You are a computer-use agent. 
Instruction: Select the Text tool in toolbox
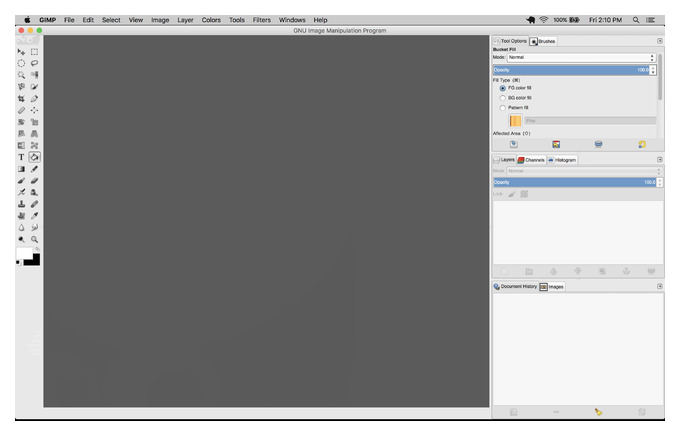21,157
